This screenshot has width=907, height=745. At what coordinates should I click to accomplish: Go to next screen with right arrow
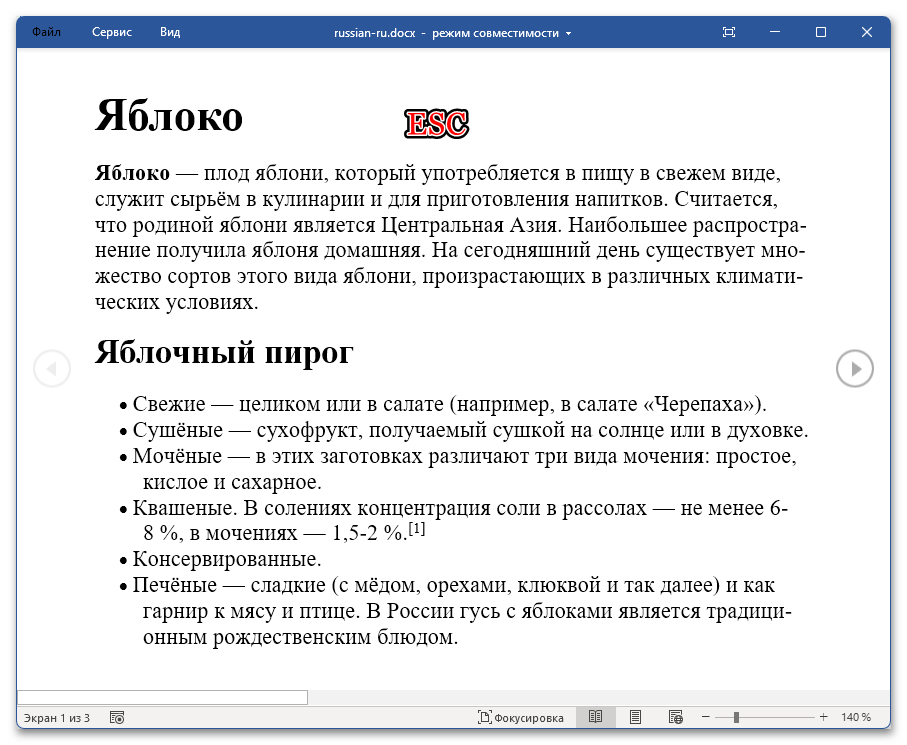(x=855, y=368)
